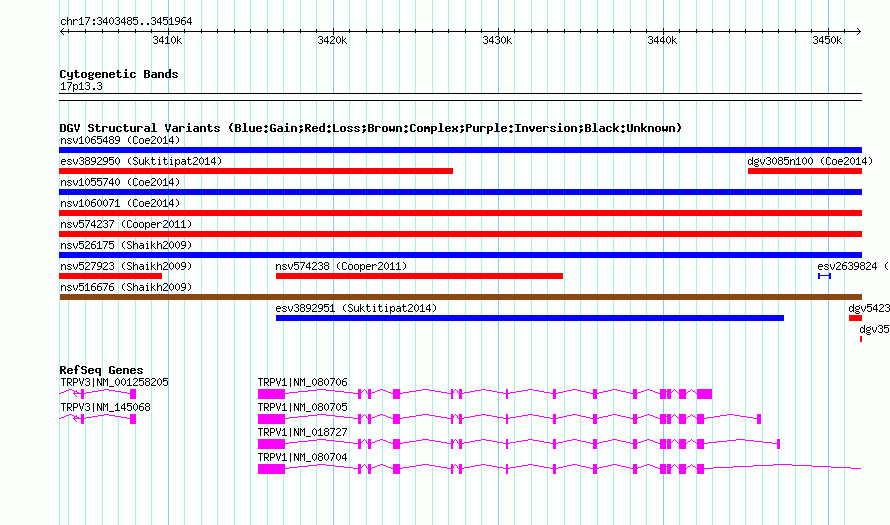Viewport: 890px width, 525px height.
Task: Click the left arrow of the coordinate ruler
Action: coord(62,32)
